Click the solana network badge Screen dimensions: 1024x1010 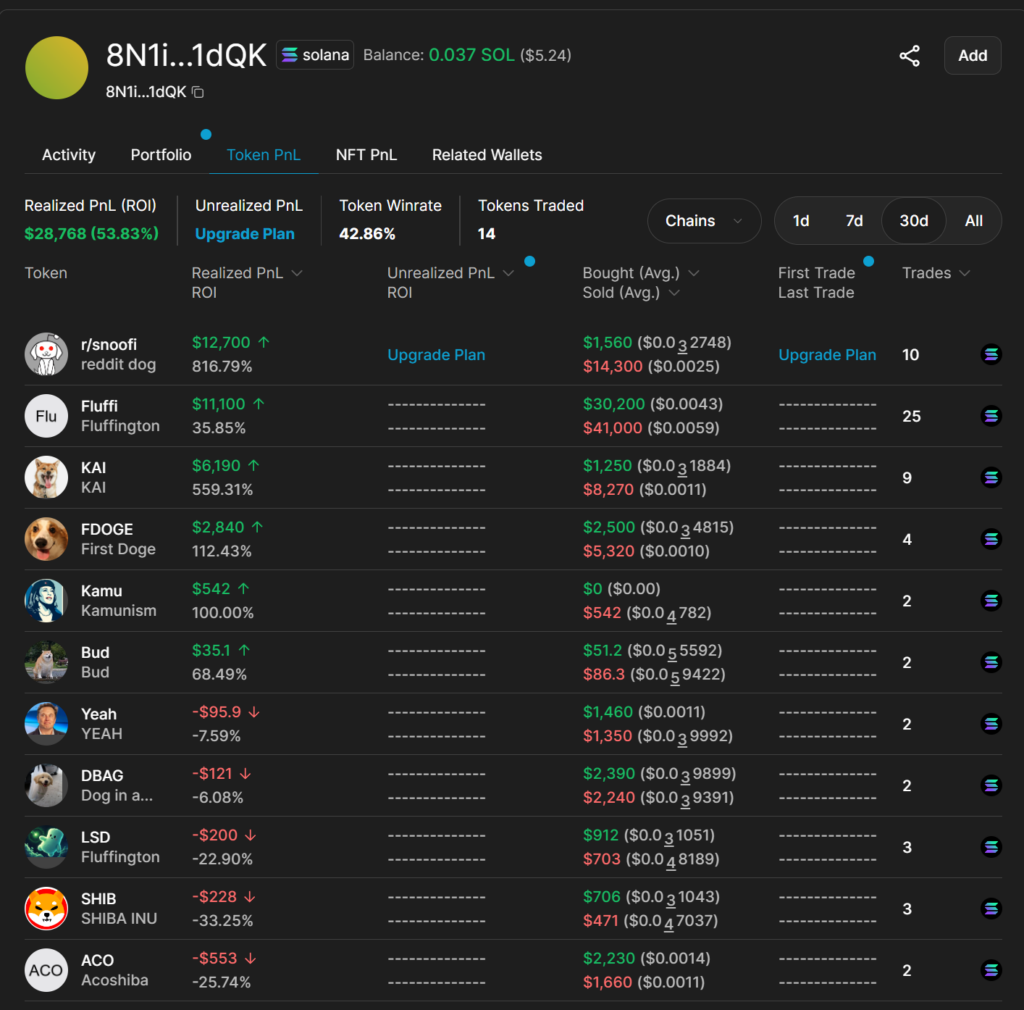[x=315, y=55]
